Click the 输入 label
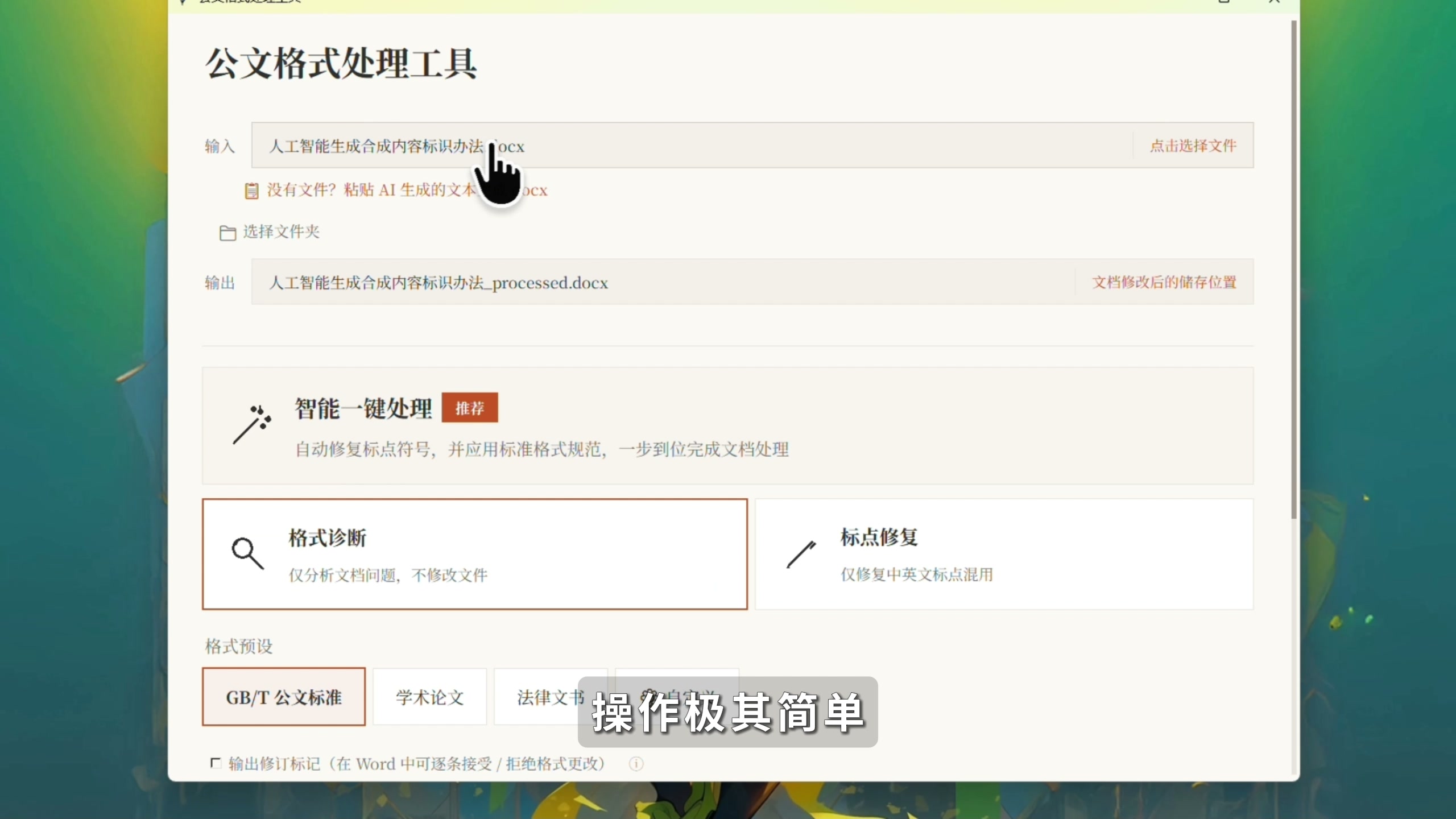 click(x=220, y=146)
